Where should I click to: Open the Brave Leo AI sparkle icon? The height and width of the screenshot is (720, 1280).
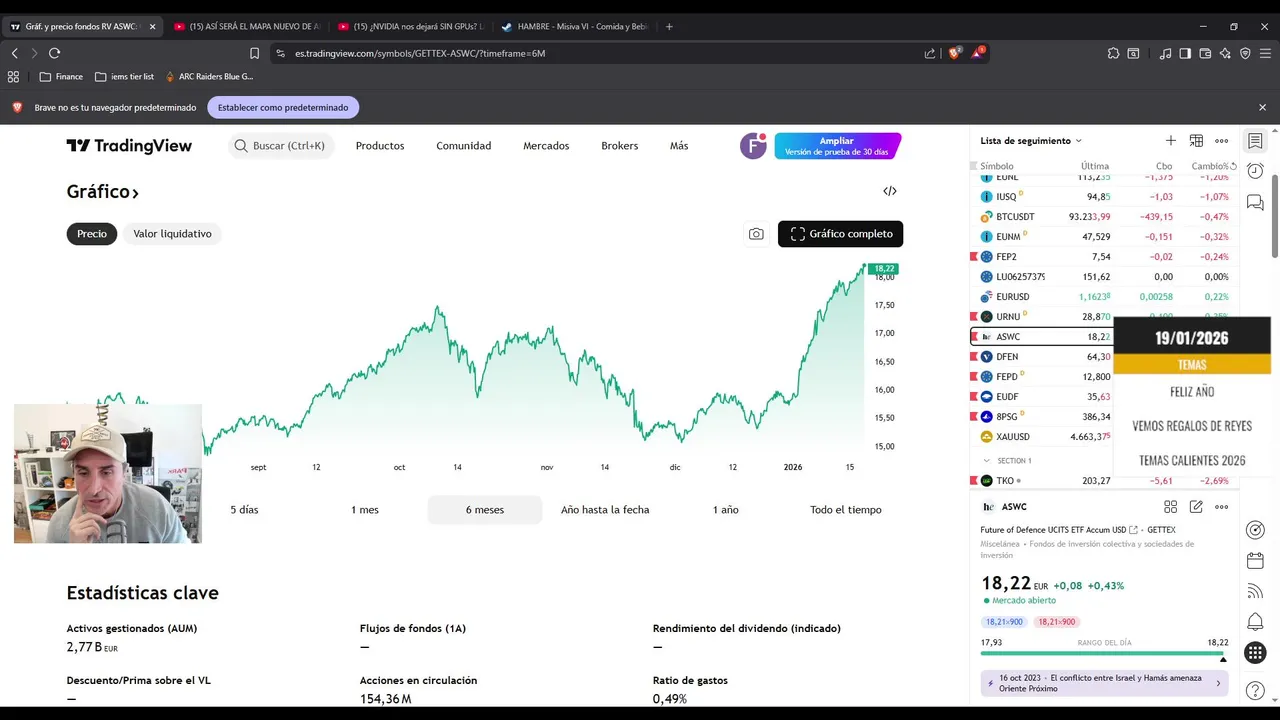point(1225,53)
